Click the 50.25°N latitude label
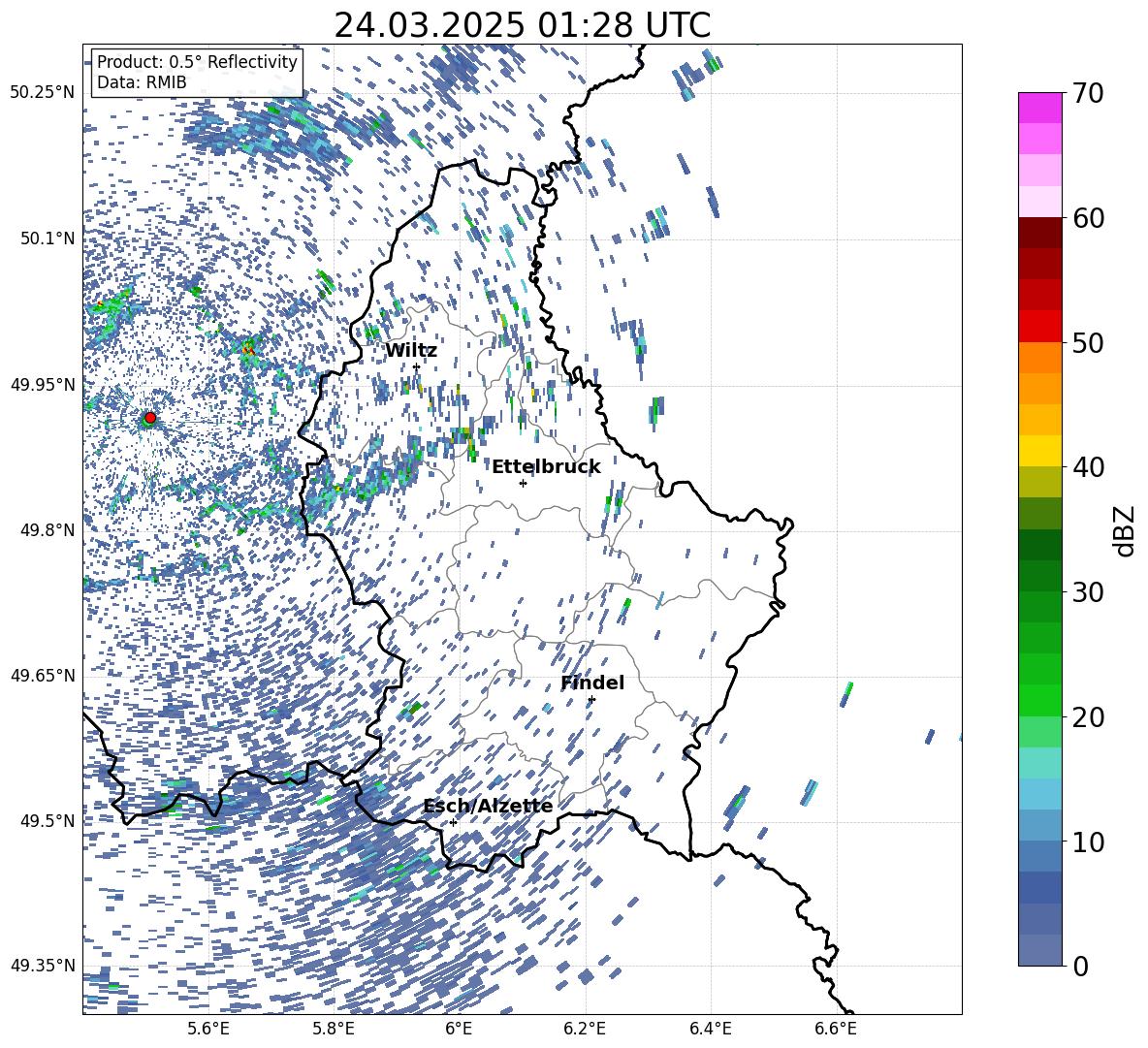Viewport: 1148px width, 1048px height. [43, 93]
